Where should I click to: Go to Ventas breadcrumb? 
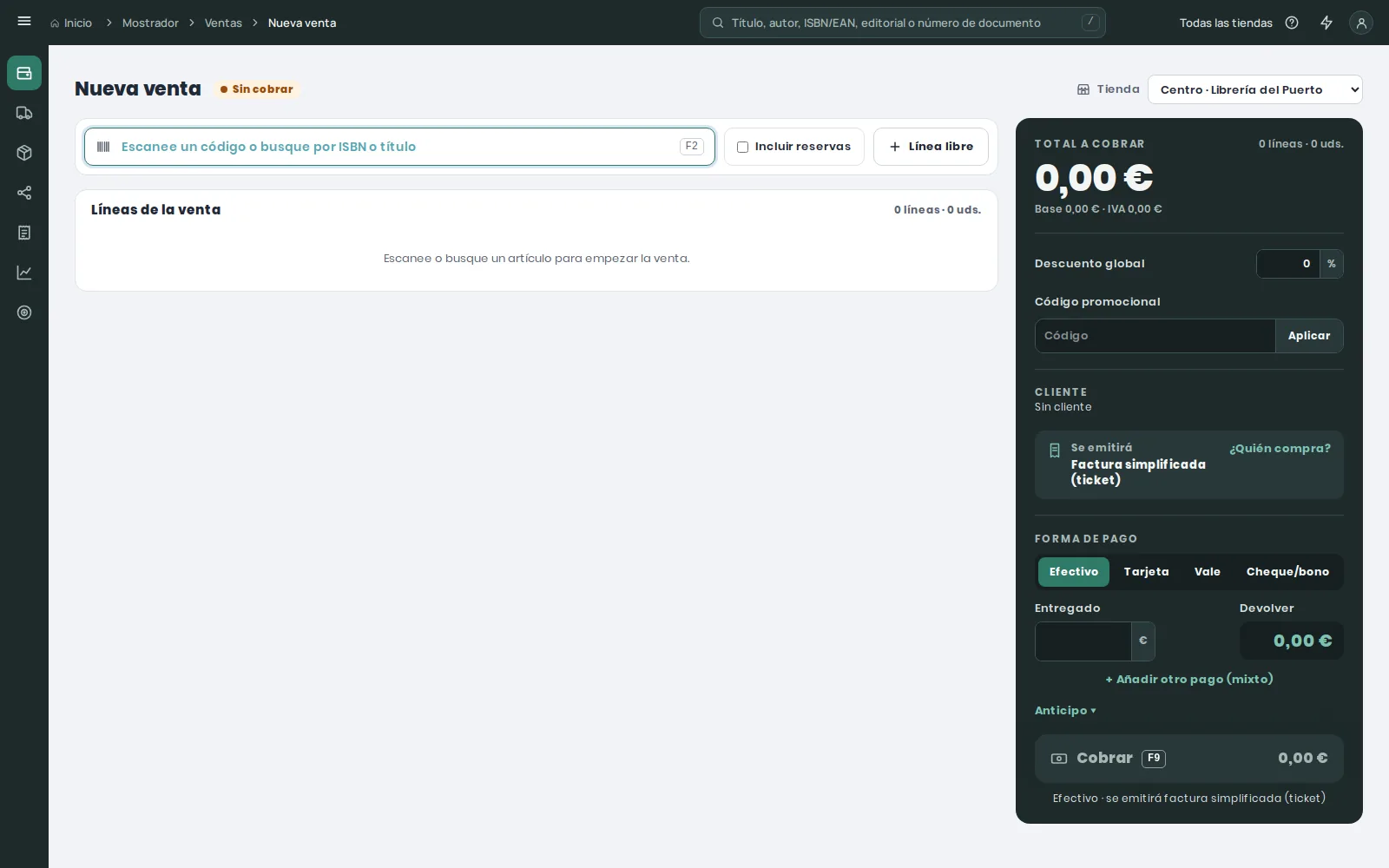click(x=223, y=23)
